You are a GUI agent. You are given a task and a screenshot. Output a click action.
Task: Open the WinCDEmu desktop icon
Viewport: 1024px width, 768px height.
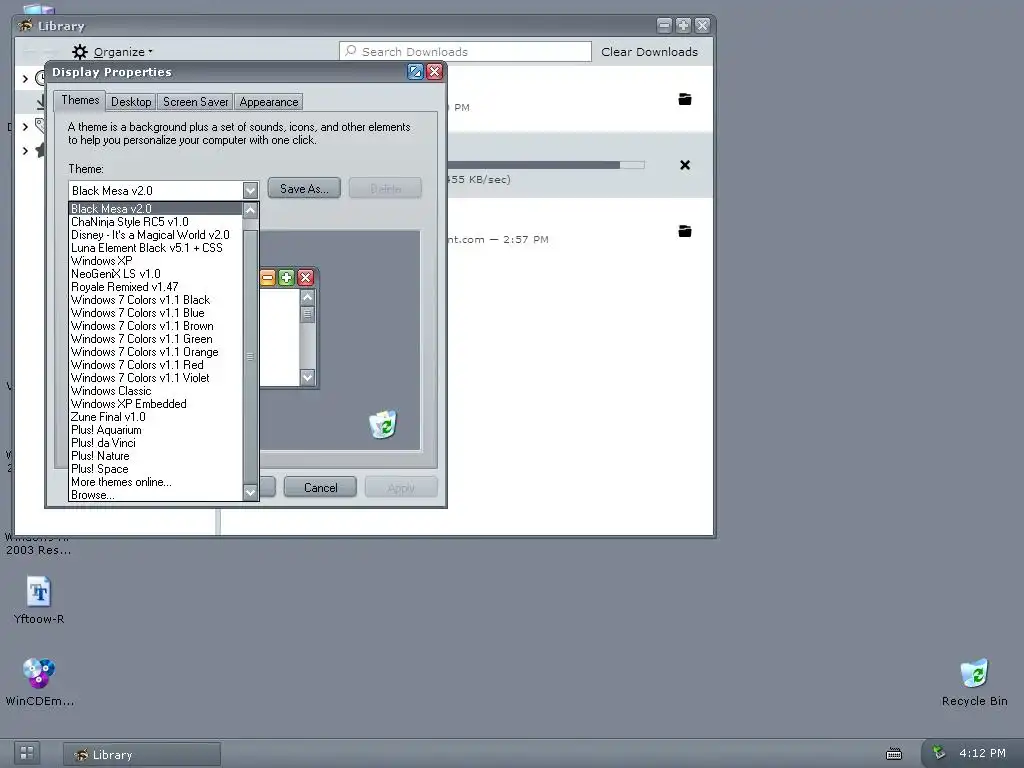click(x=39, y=682)
